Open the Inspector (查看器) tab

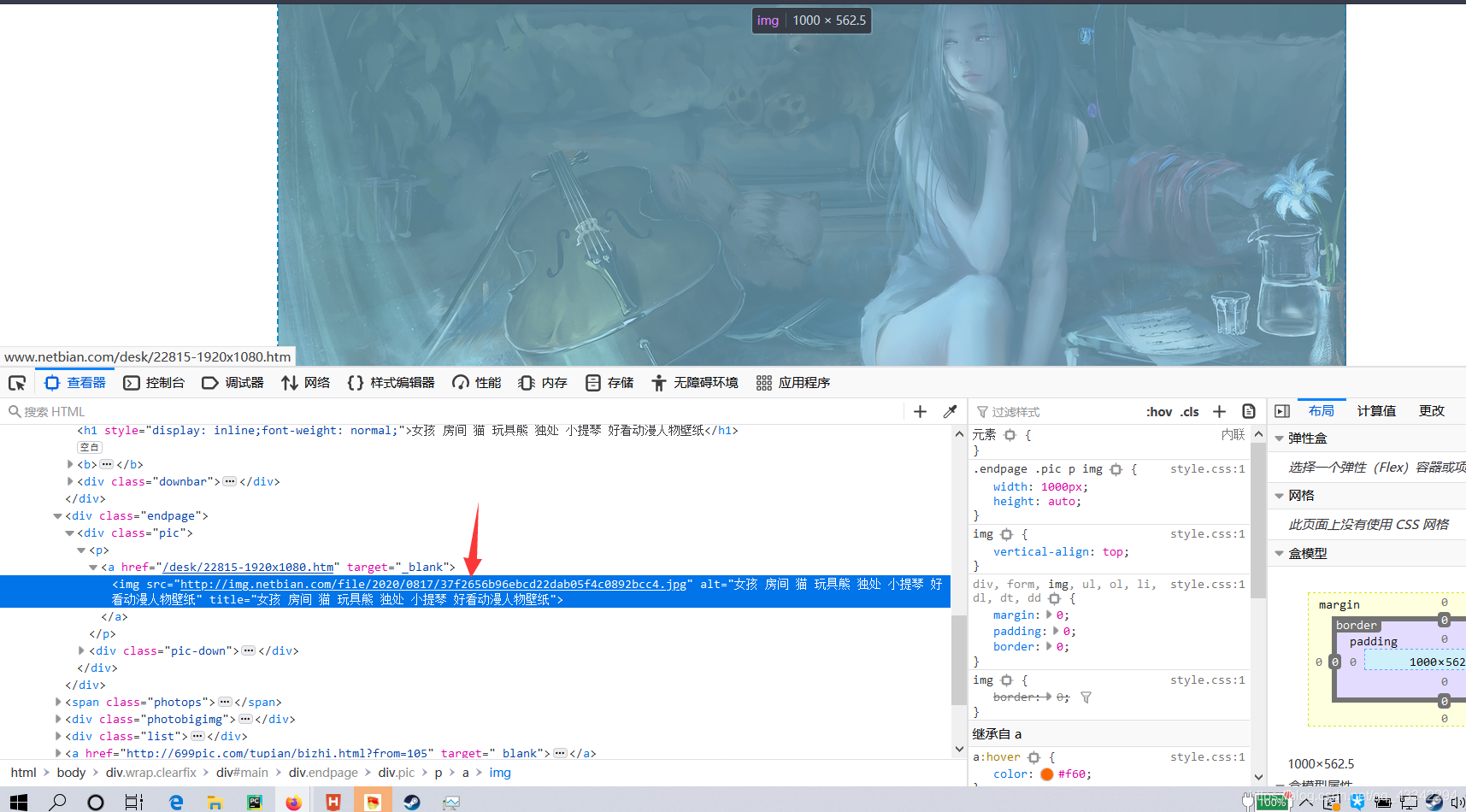coord(75,383)
